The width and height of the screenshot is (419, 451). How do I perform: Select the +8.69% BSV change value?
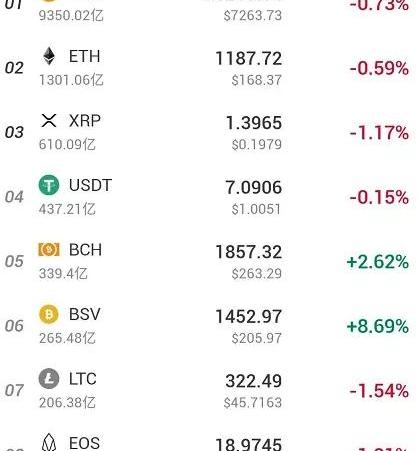point(378,326)
